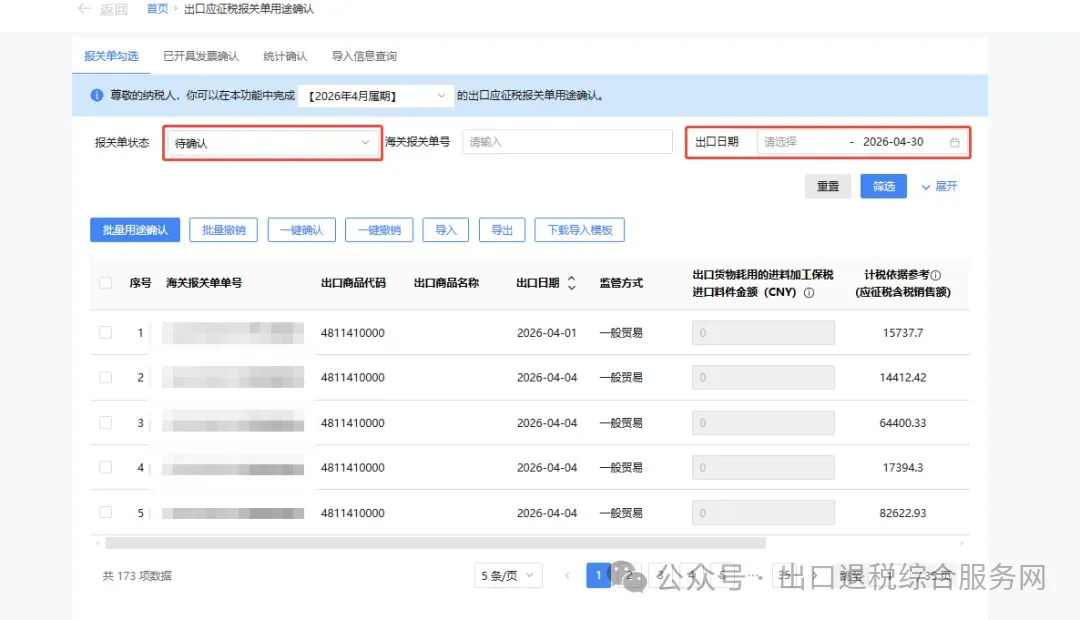This screenshot has height=620, width=1080.
Task: Open the 报关单状态 dropdown showing 待确认
Action: (x=272, y=143)
